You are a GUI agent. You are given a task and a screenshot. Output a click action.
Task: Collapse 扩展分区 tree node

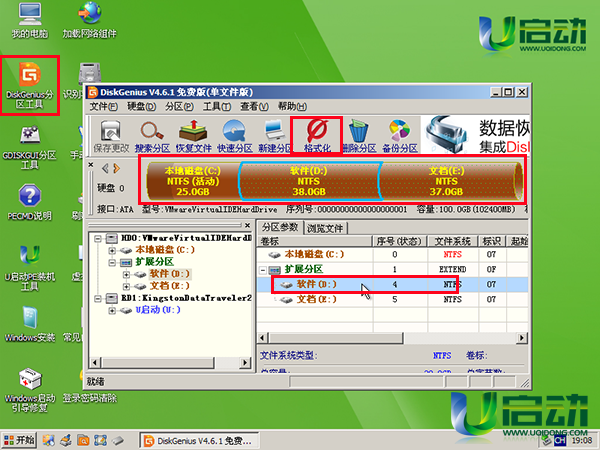pyautogui.click(x=112, y=262)
